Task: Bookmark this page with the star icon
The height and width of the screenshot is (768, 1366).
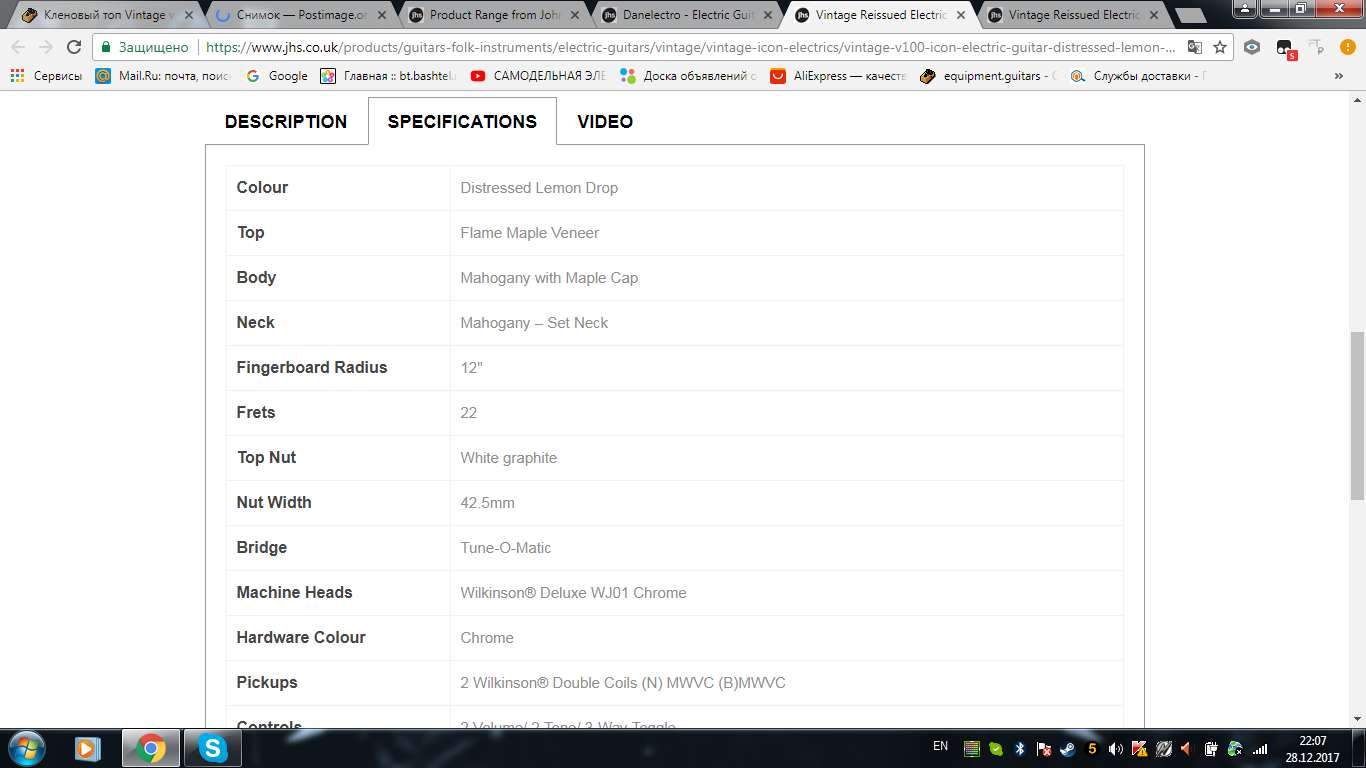Action: coord(1220,47)
